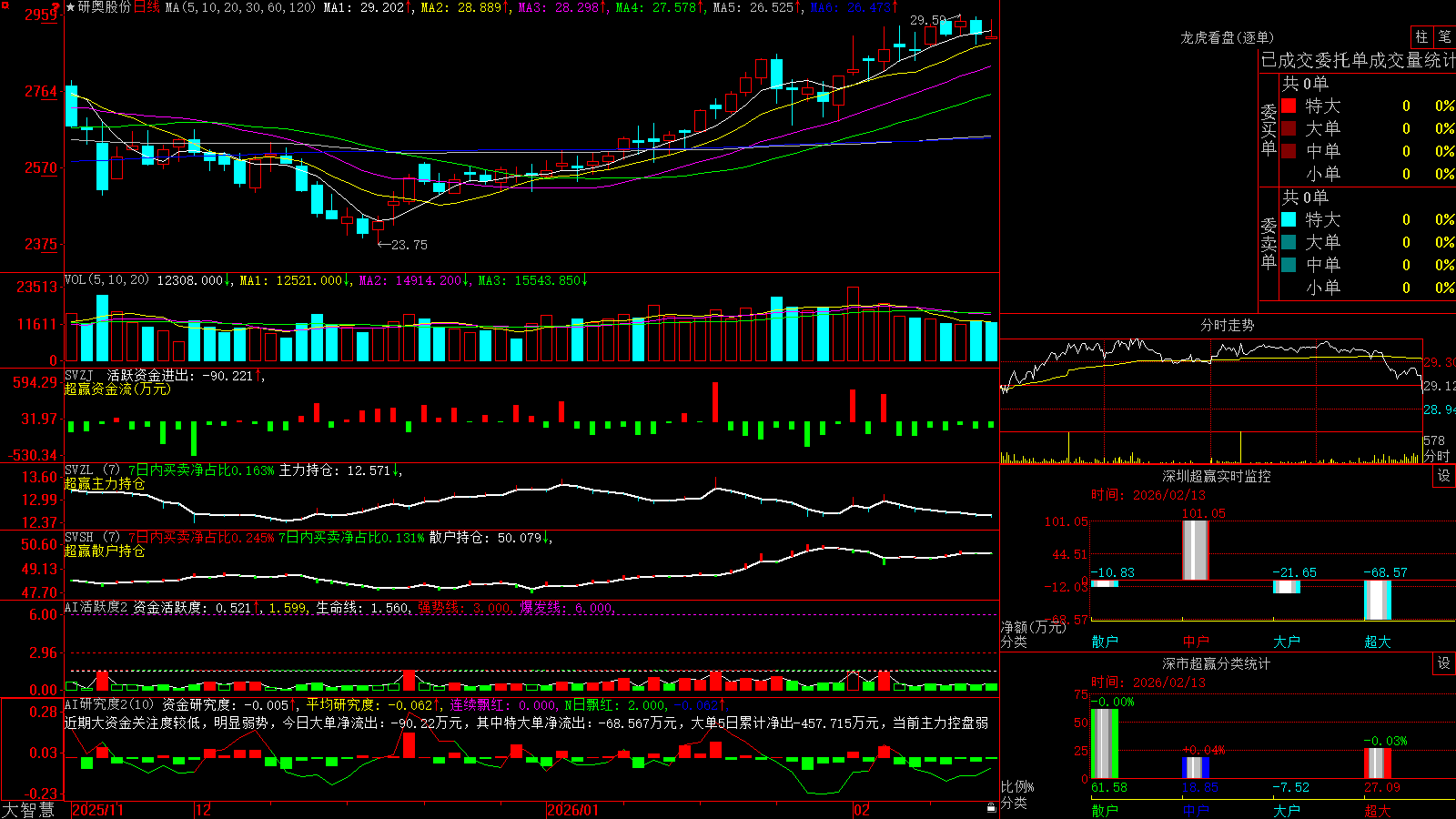Click the 时间: 2026/02/13 in 实时监控 panel
The width and height of the screenshot is (1456, 819).
(x=1148, y=495)
